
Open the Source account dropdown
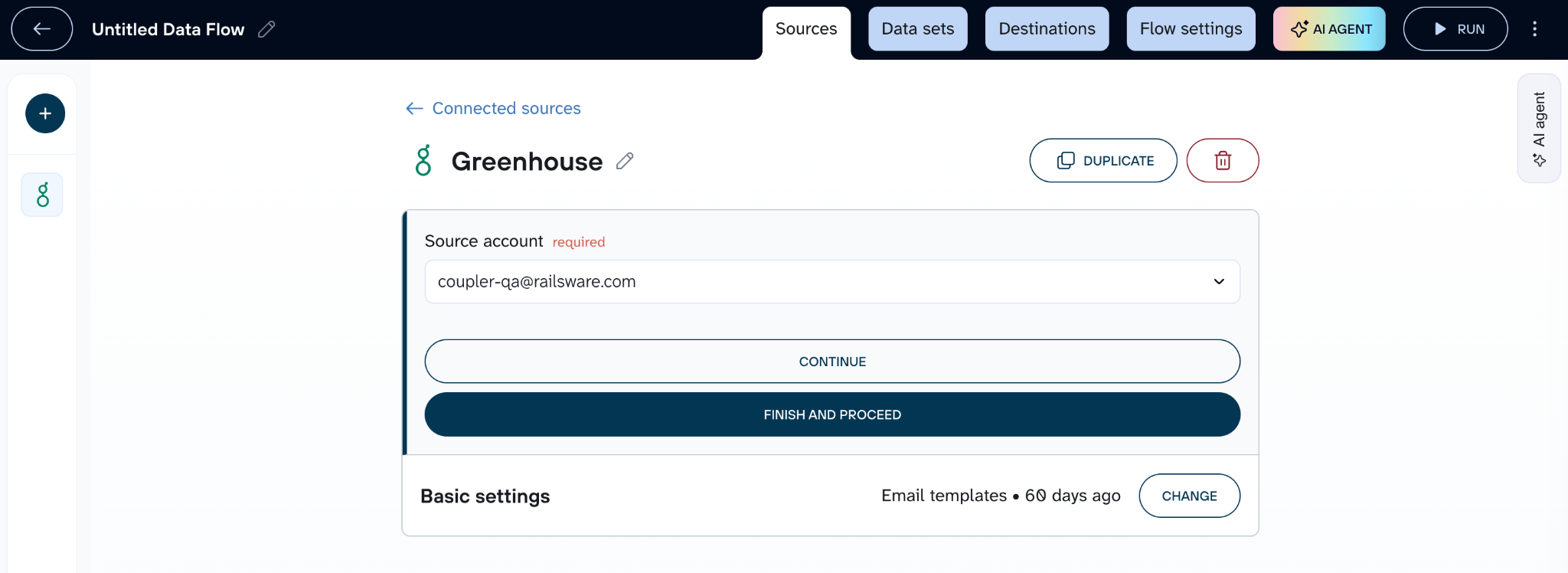tap(832, 282)
